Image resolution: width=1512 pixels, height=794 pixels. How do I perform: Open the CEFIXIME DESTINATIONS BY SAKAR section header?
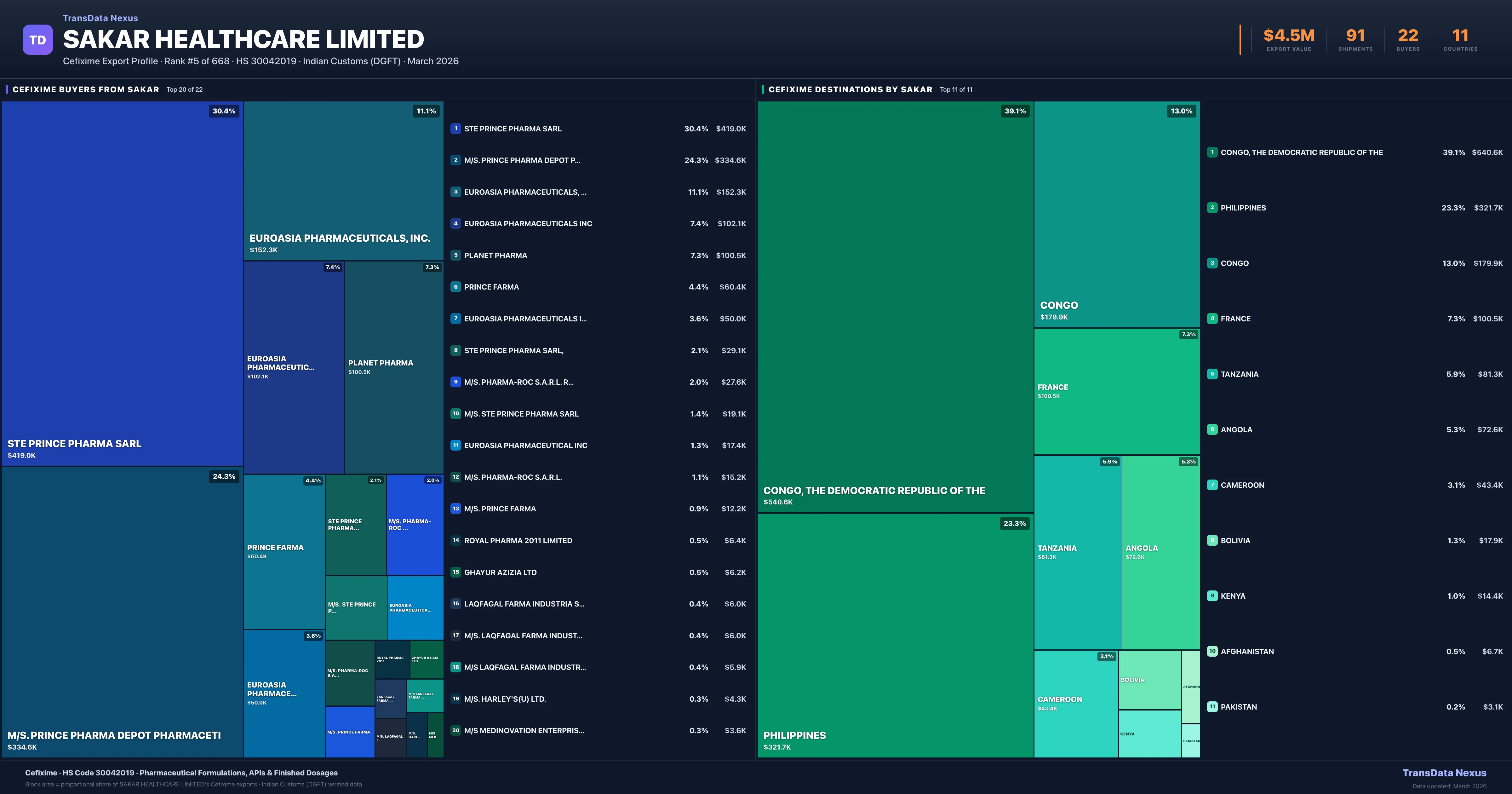(x=850, y=90)
